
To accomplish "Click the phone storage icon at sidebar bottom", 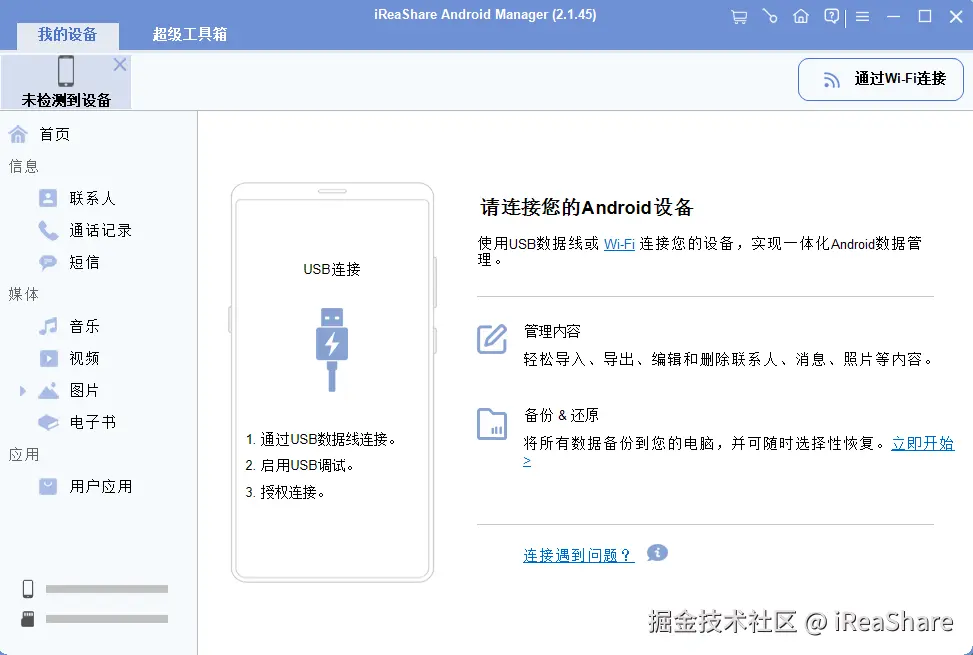I will (x=28, y=589).
